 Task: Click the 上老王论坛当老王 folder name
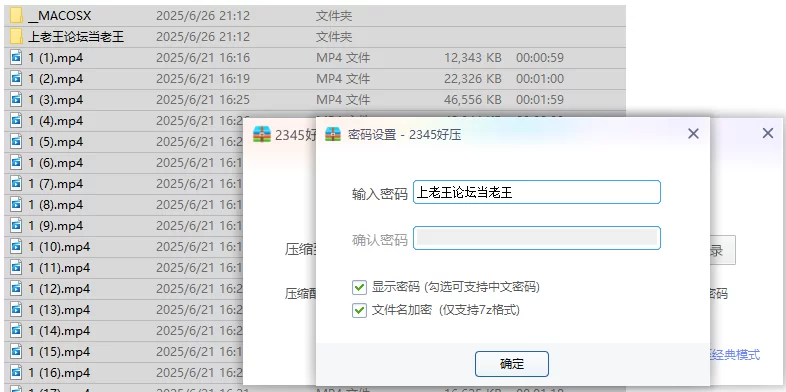76,37
